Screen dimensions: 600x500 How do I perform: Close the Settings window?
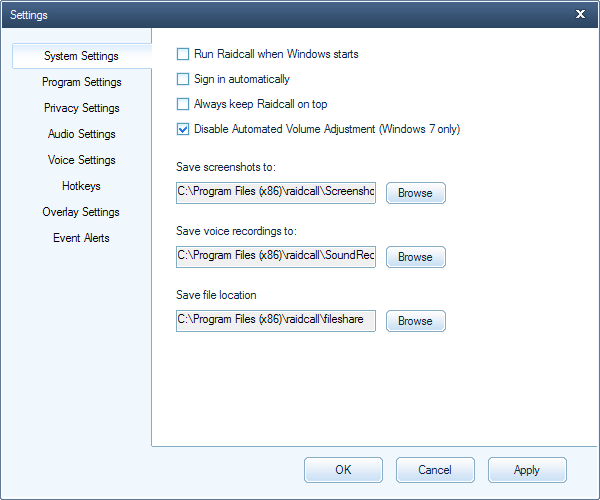(x=580, y=15)
